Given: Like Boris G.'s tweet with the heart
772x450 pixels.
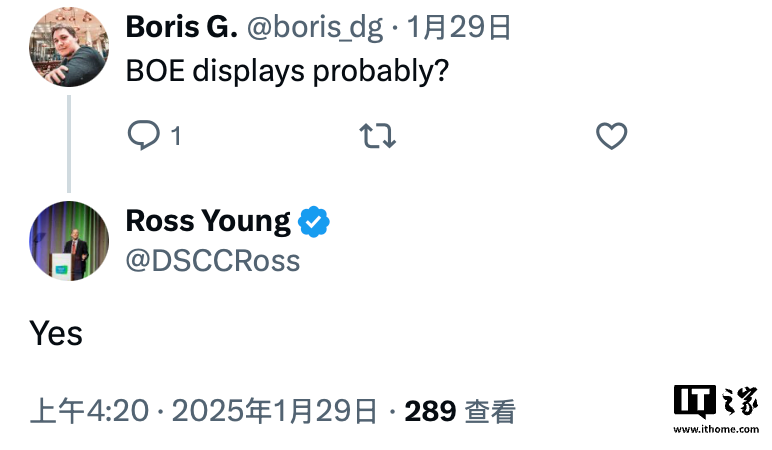Looking at the screenshot, I should point(611,136).
